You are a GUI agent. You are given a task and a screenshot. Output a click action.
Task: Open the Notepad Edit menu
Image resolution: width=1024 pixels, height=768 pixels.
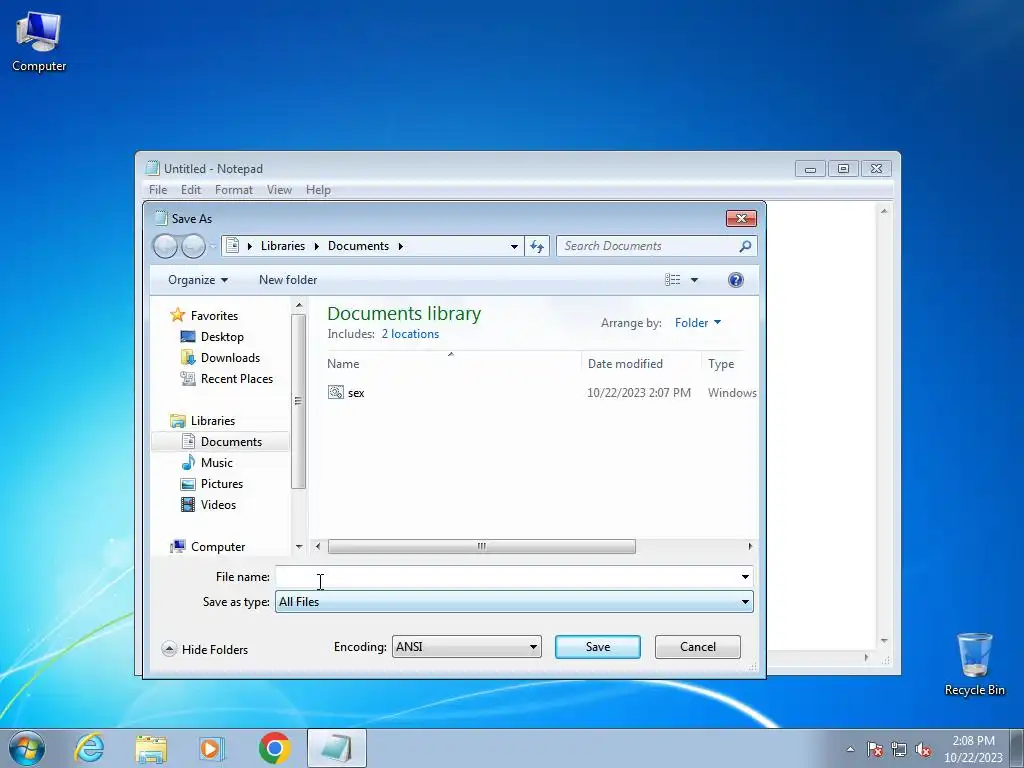191,190
